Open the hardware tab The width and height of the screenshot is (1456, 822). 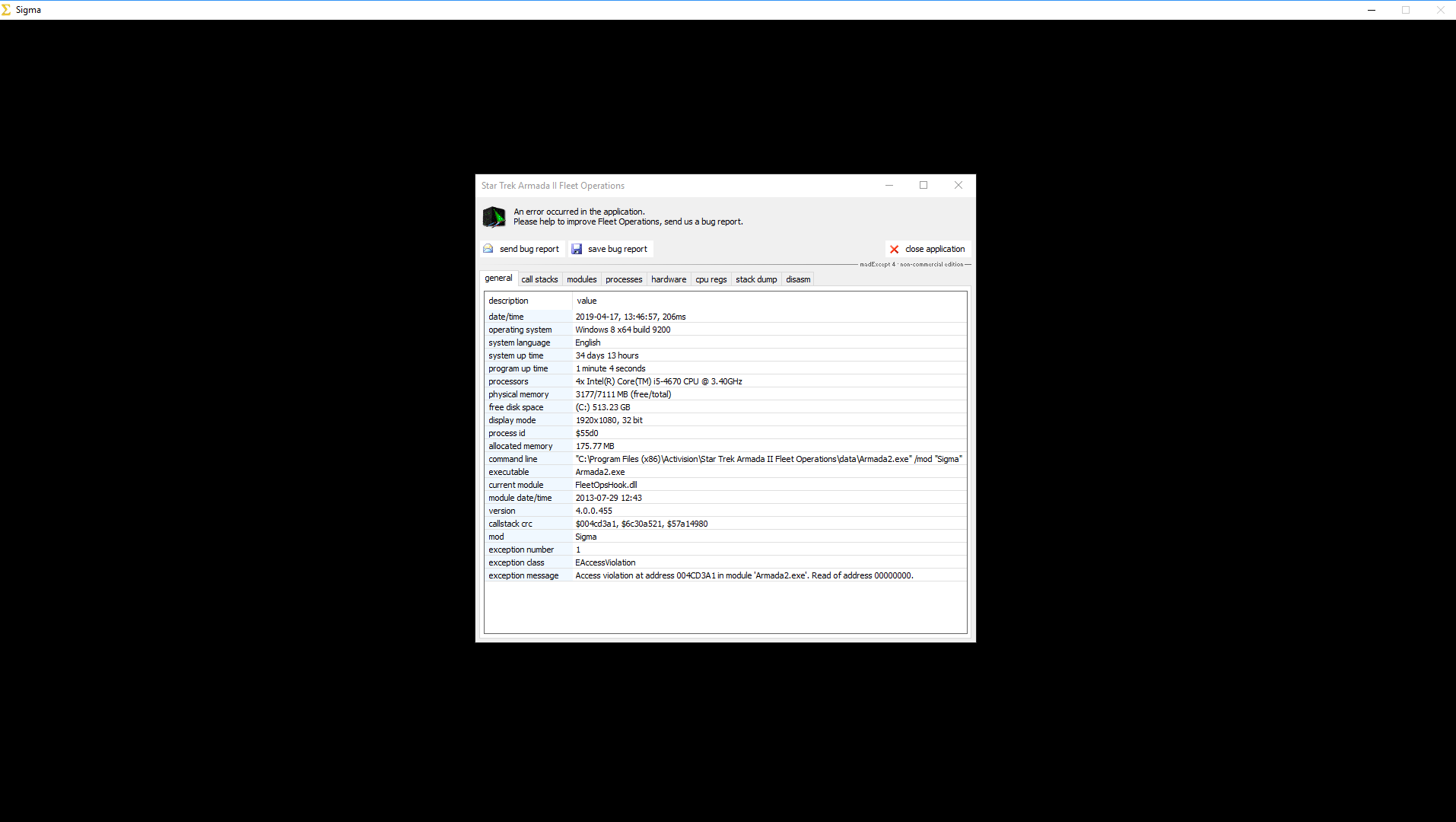(669, 279)
